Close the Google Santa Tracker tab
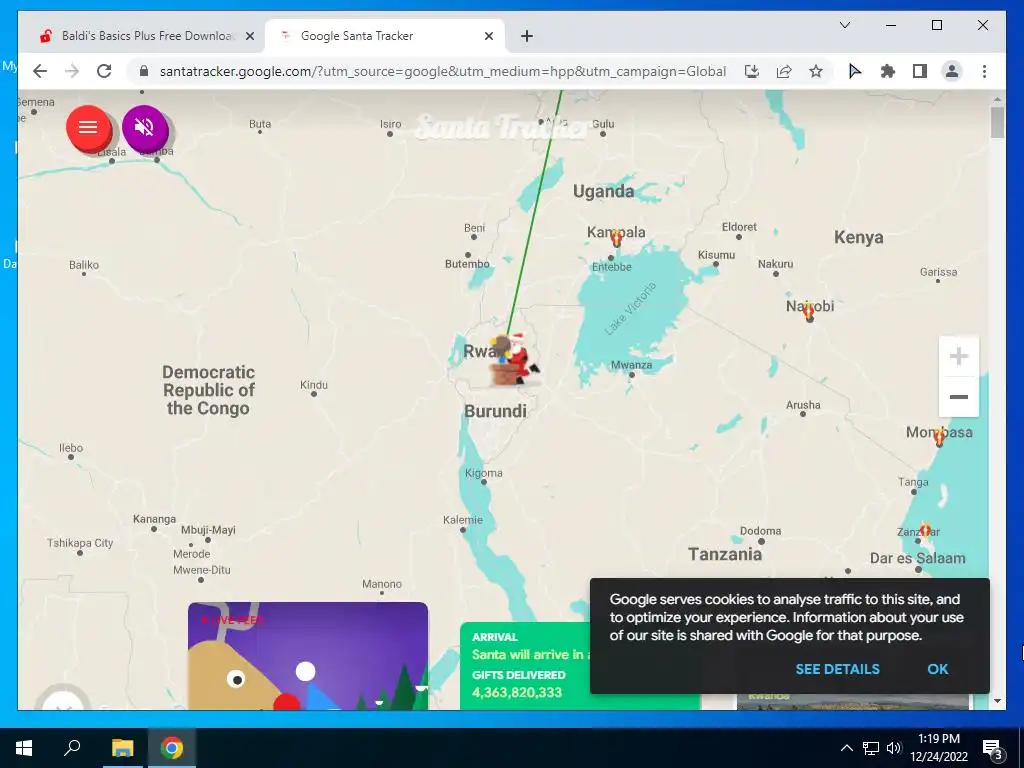 click(x=488, y=36)
